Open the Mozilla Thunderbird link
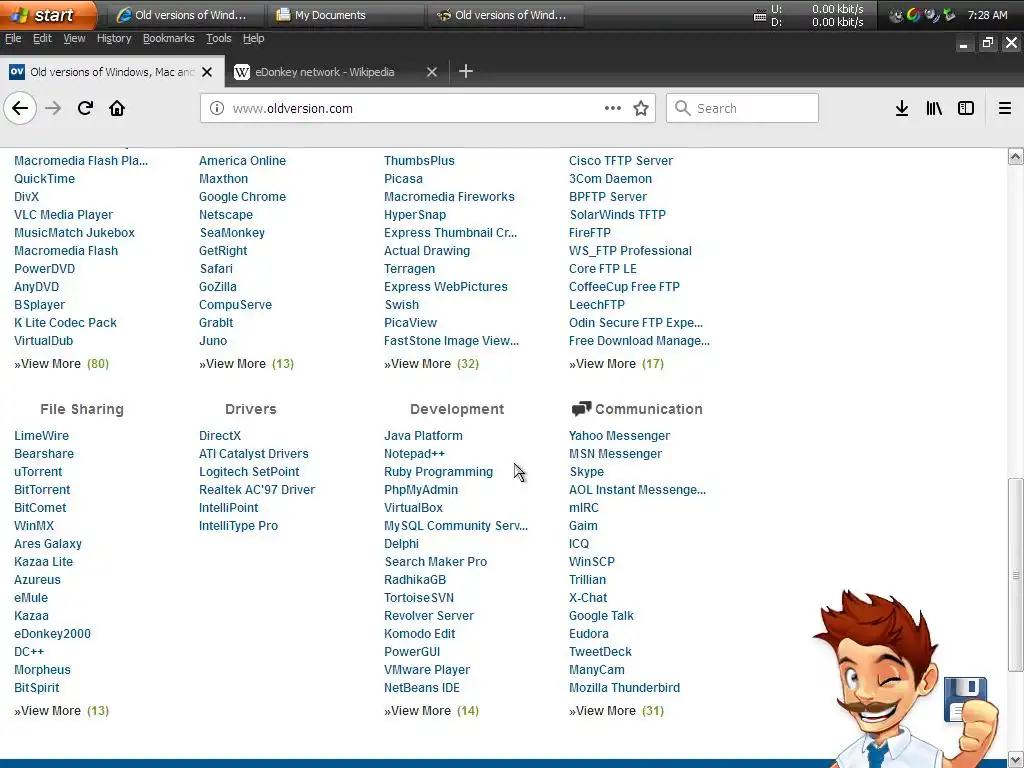This screenshot has width=1024, height=768. coord(624,688)
